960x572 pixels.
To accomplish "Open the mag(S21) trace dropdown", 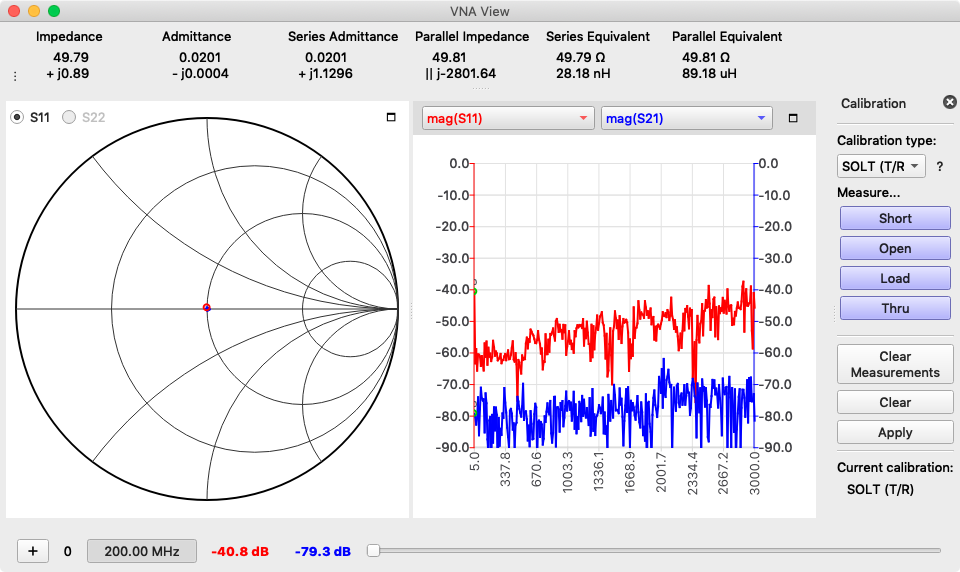I will click(686, 118).
